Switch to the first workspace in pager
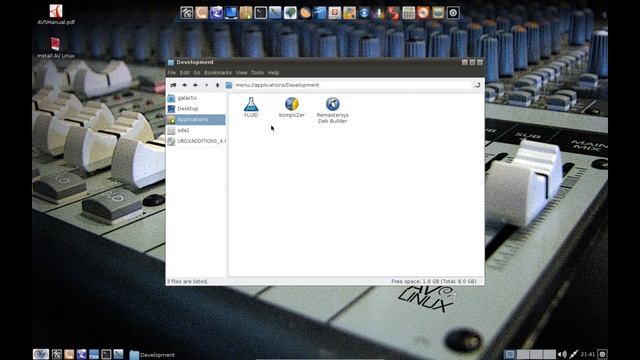 [x=509, y=354]
